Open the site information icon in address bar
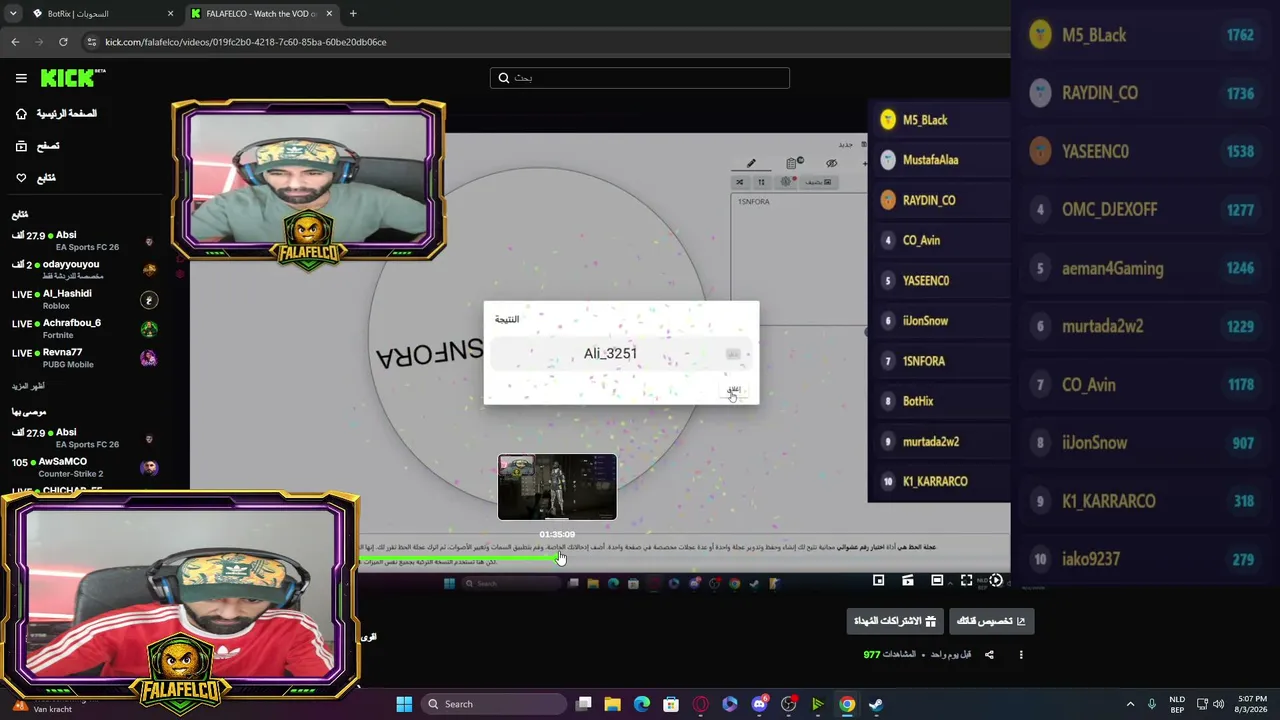Viewport: 1280px width, 720px height. tap(91, 42)
